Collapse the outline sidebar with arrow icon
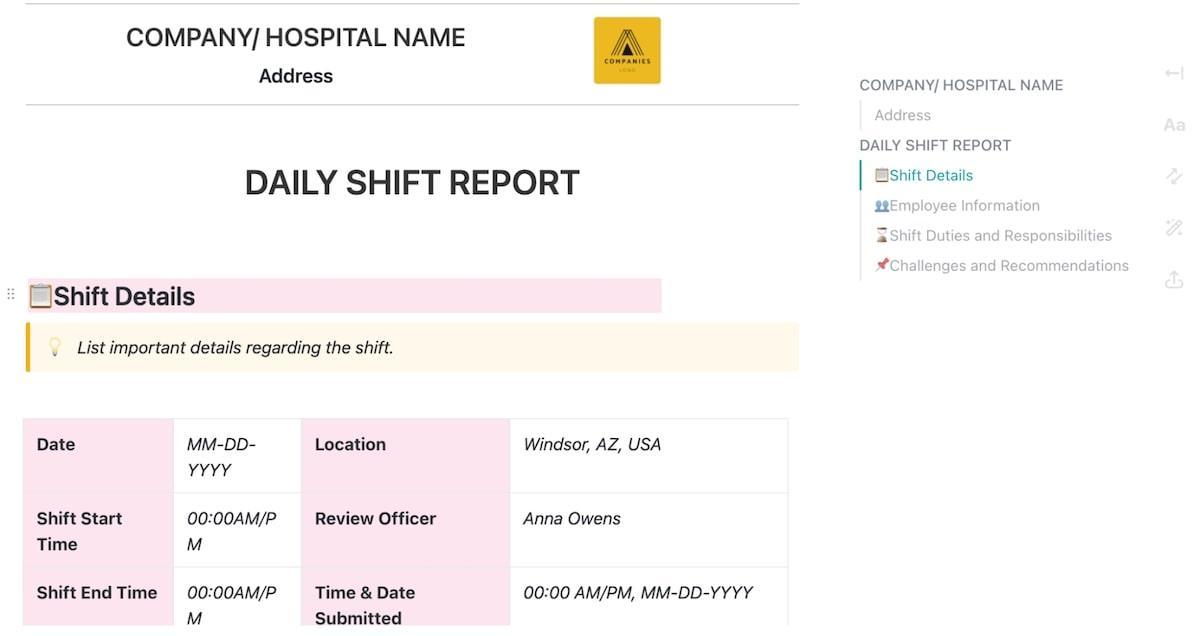 point(1174,73)
